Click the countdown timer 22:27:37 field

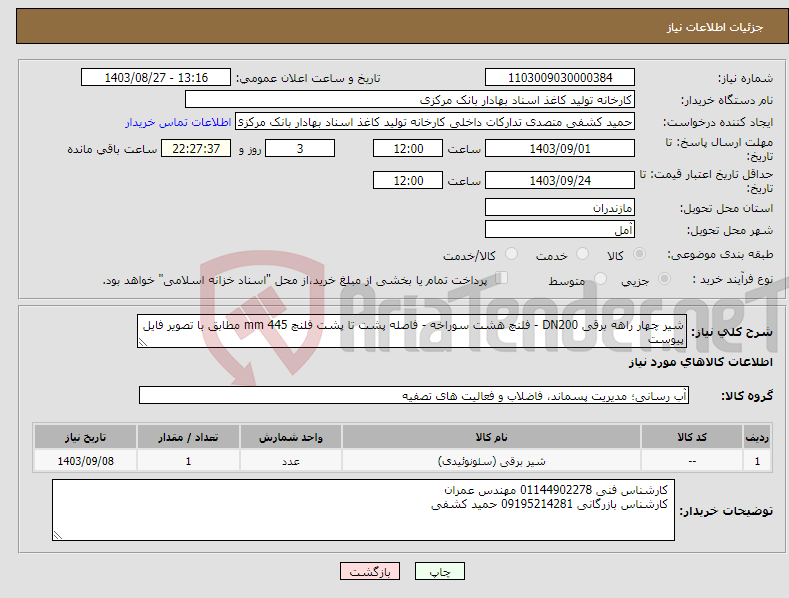(196, 148)
